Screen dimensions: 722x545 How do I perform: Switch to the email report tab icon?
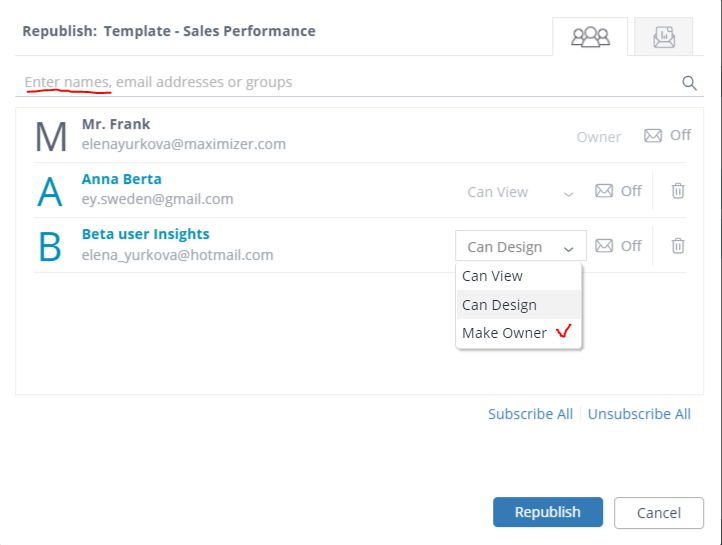pyautogui.click(x=664, y=37)
